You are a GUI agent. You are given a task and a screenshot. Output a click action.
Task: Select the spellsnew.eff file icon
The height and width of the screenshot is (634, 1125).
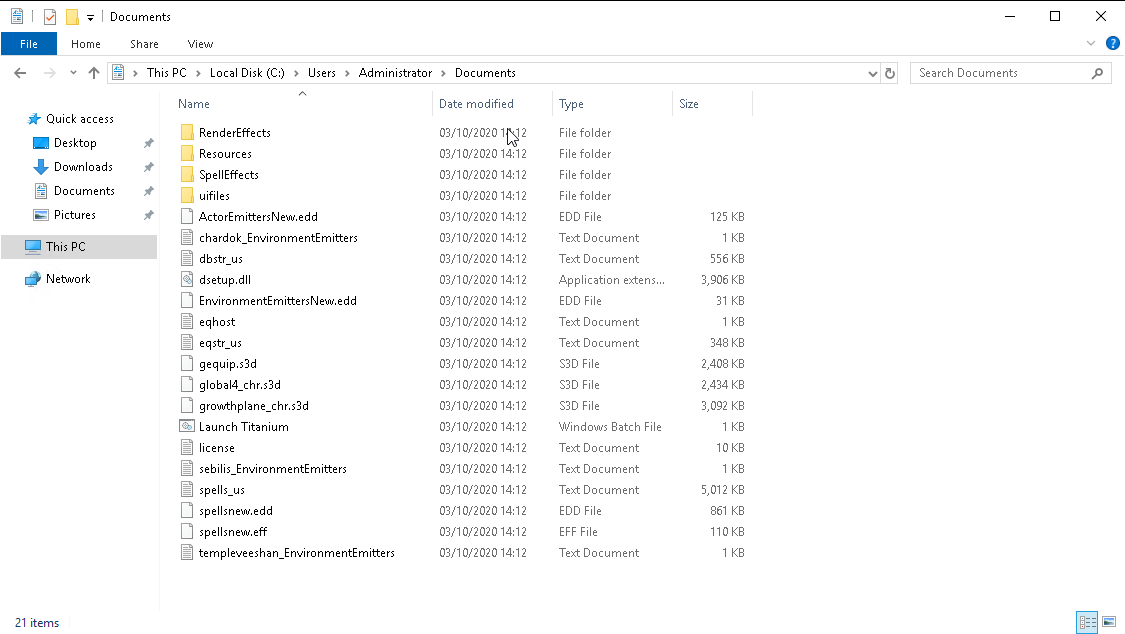pyautogui.click(x=187, y=531)
